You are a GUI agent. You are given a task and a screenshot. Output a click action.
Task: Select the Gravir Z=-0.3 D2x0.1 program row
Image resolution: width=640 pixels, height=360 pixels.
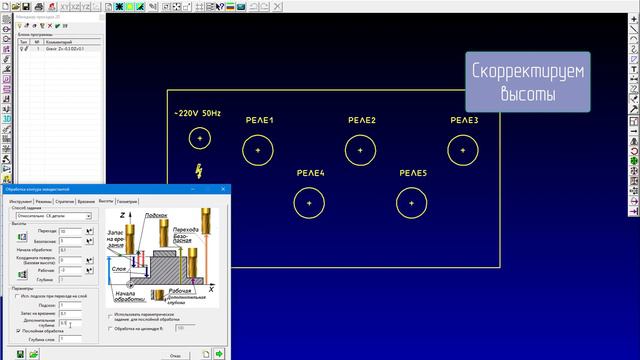(x=60, y=49)
